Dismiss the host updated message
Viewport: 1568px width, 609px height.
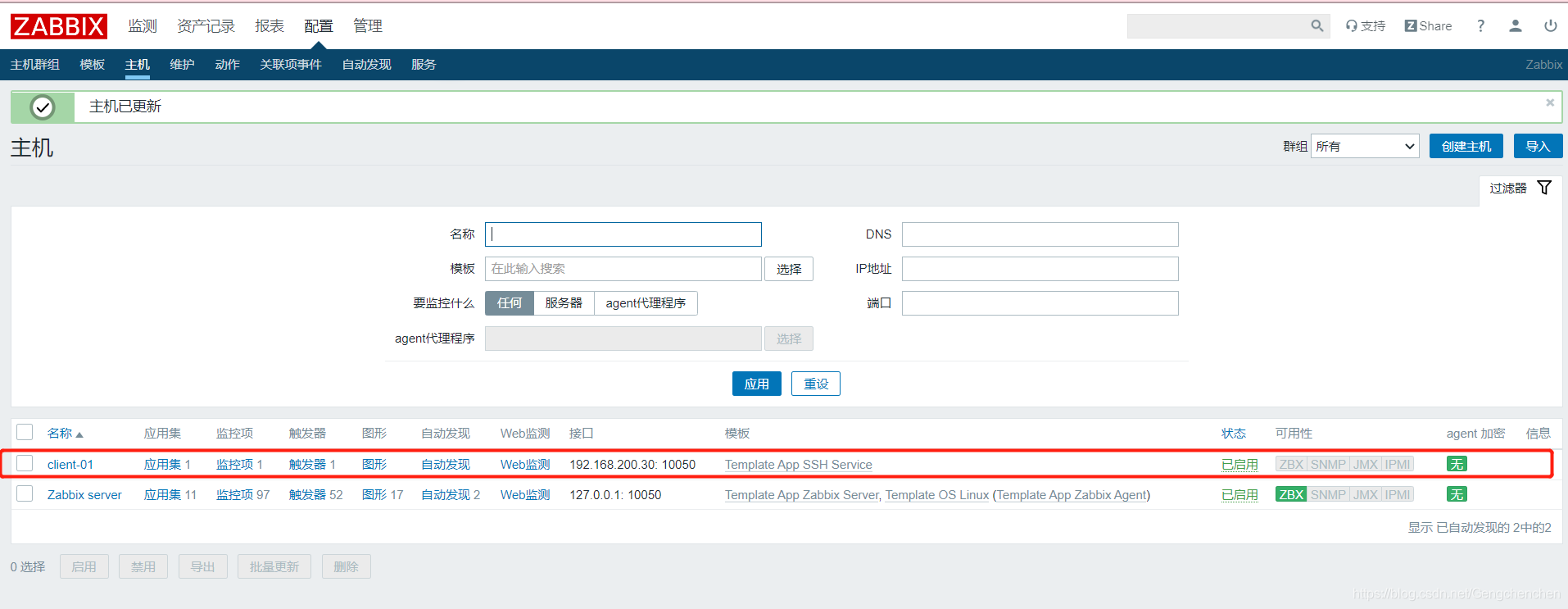1550,102
